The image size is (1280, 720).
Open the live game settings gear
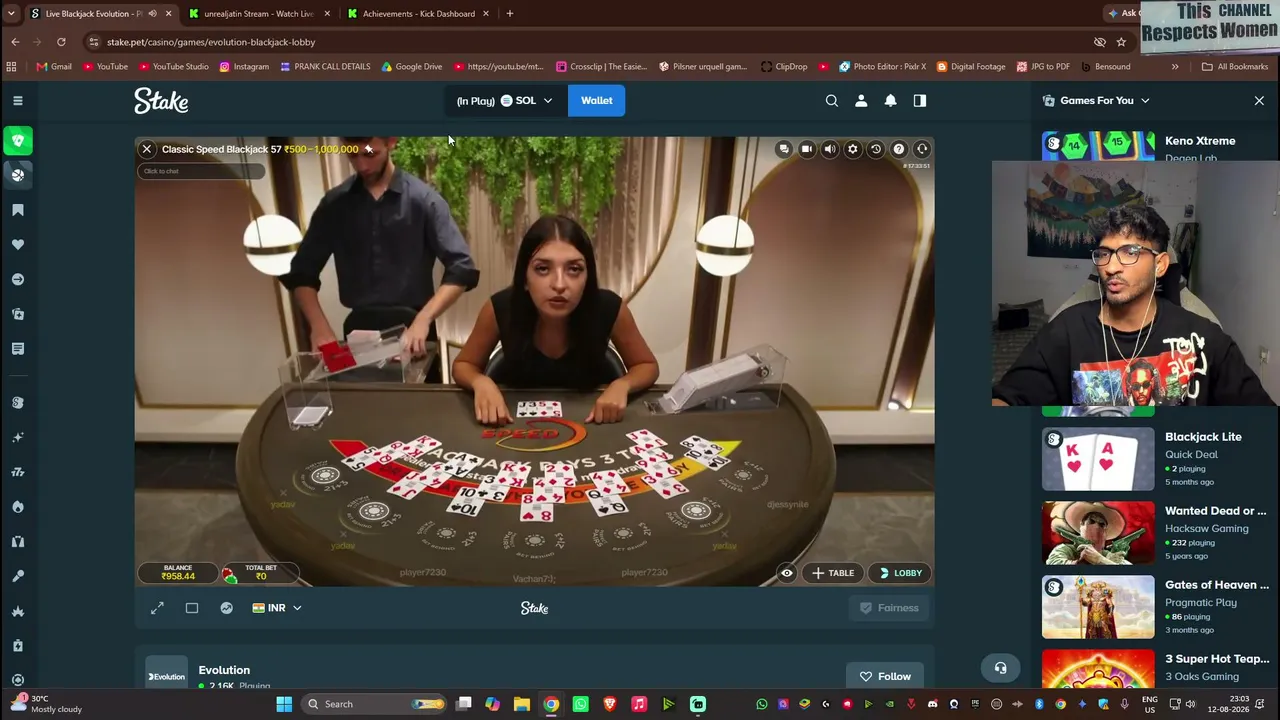[x=853, y=149]
